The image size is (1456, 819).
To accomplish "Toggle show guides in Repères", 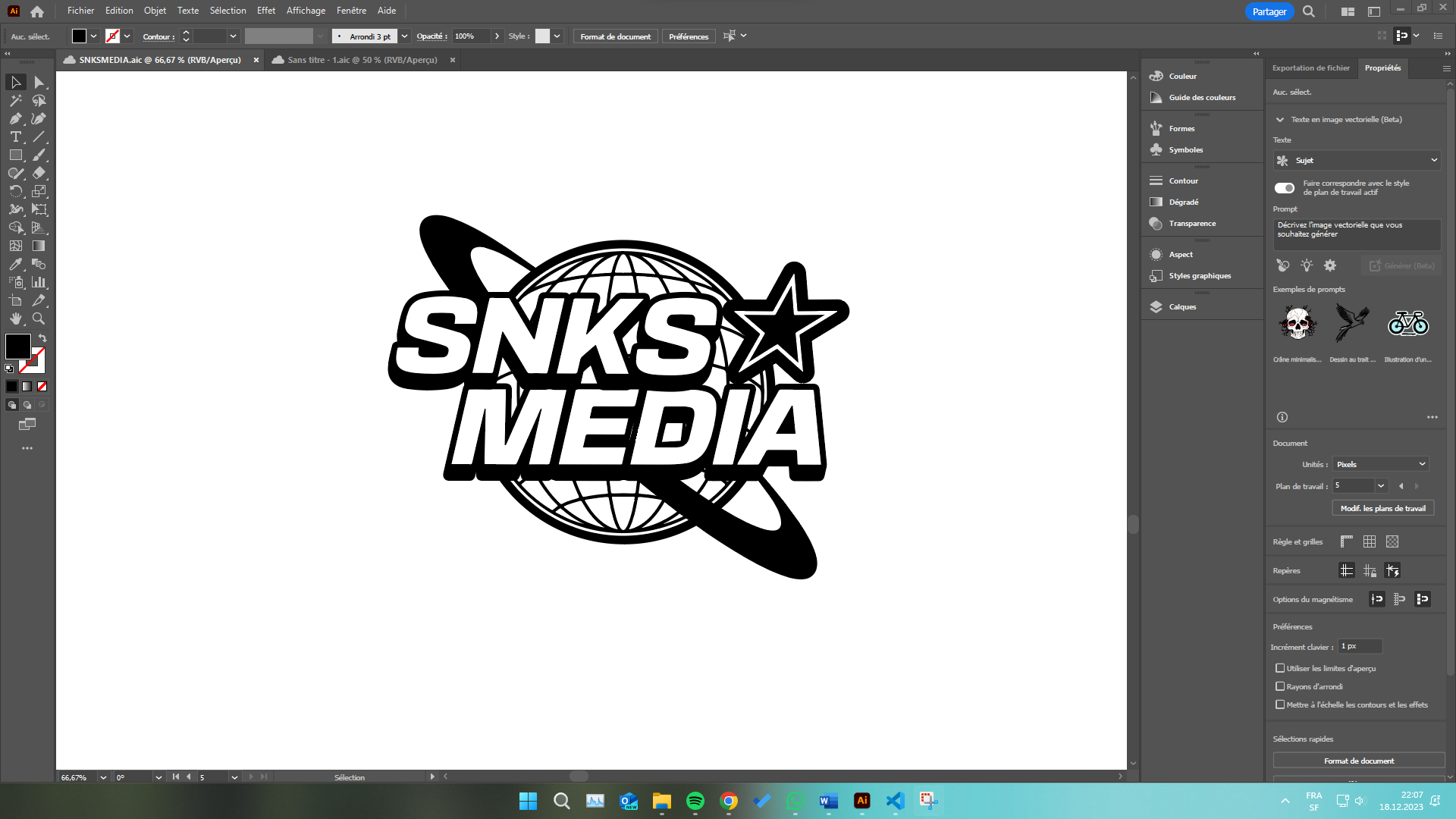I will point(1347,570).
